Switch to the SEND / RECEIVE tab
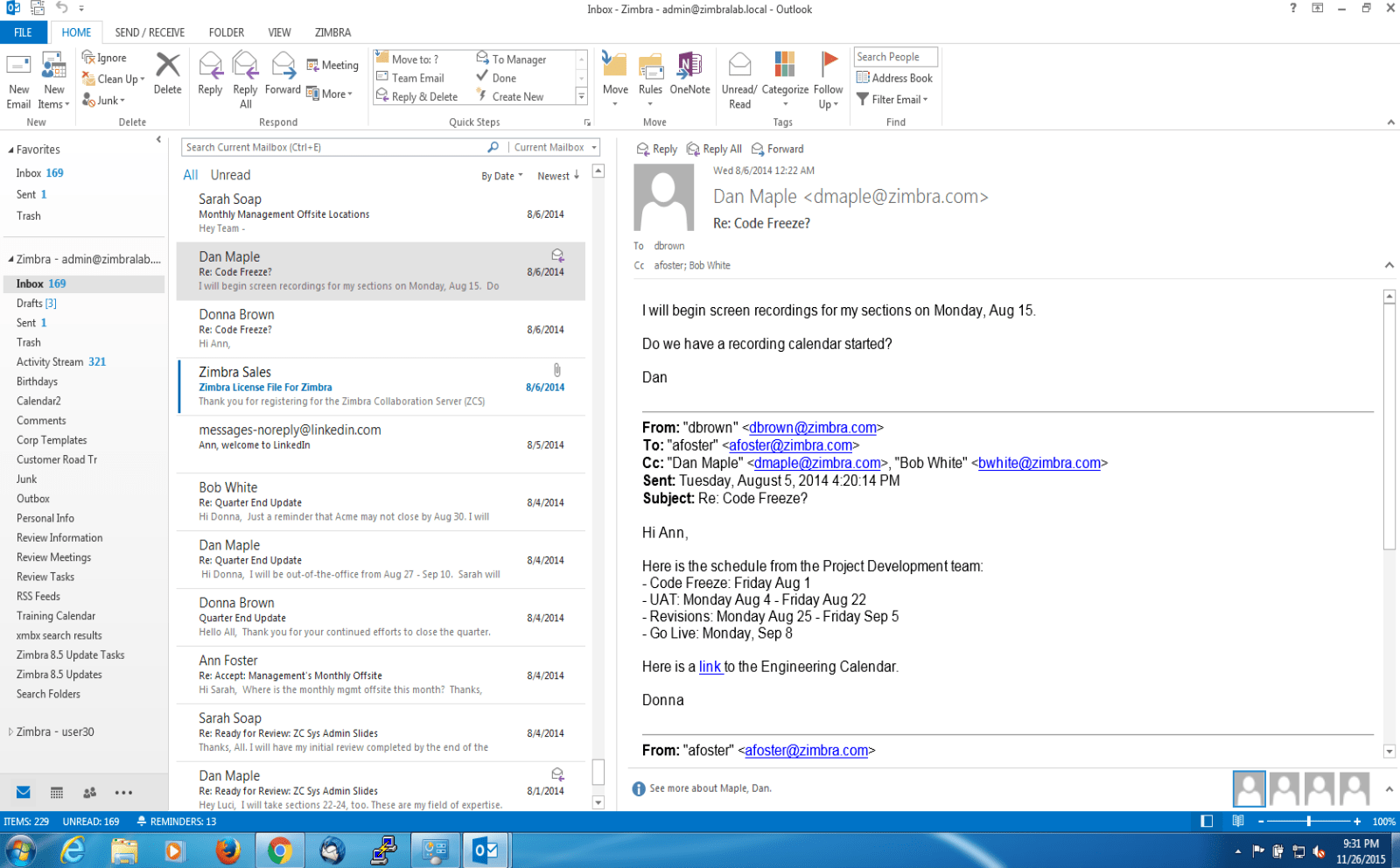Image resolution: width=1400 pixels, height=868 pixels. (150, 32)
